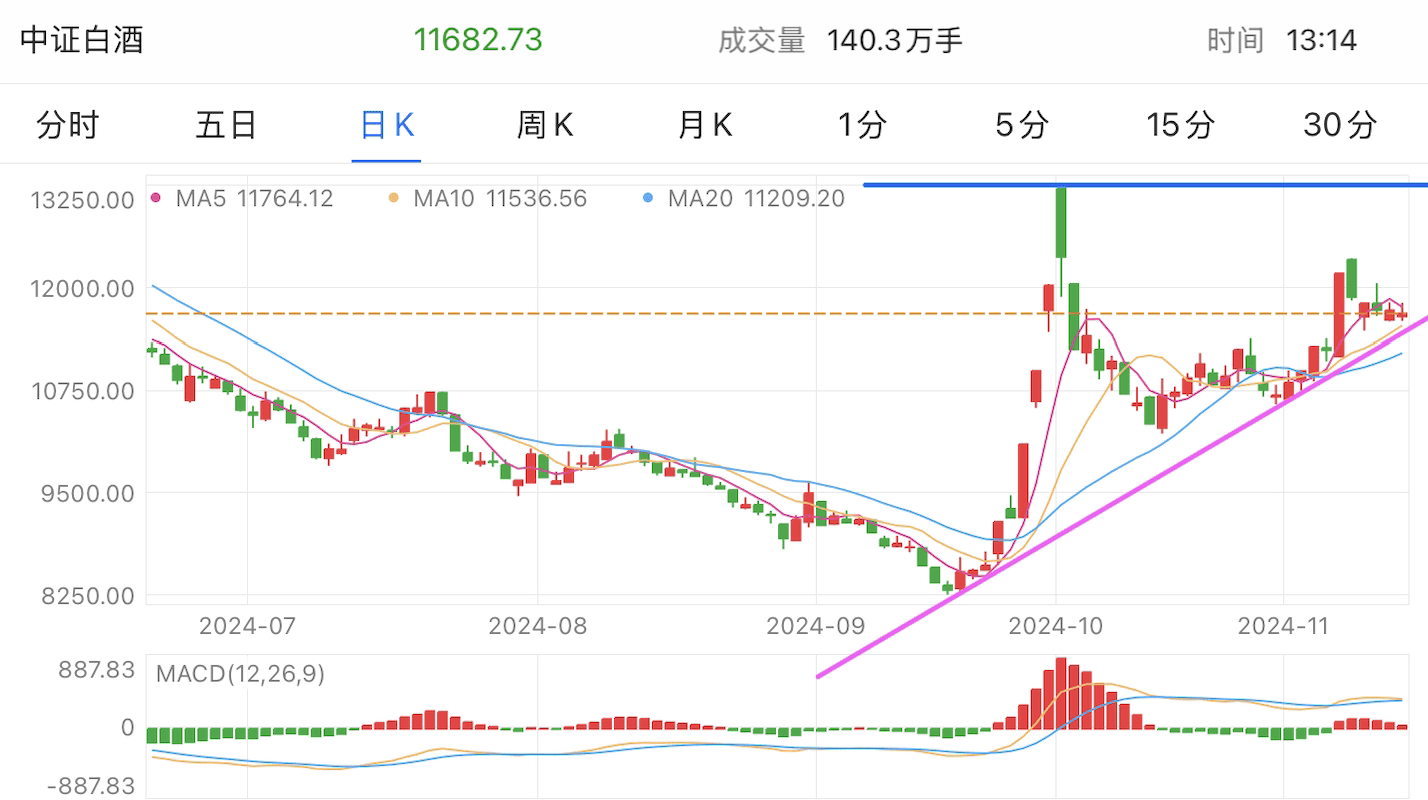
Task: Click the 成交量 label
Action: [x=761, y=41]
